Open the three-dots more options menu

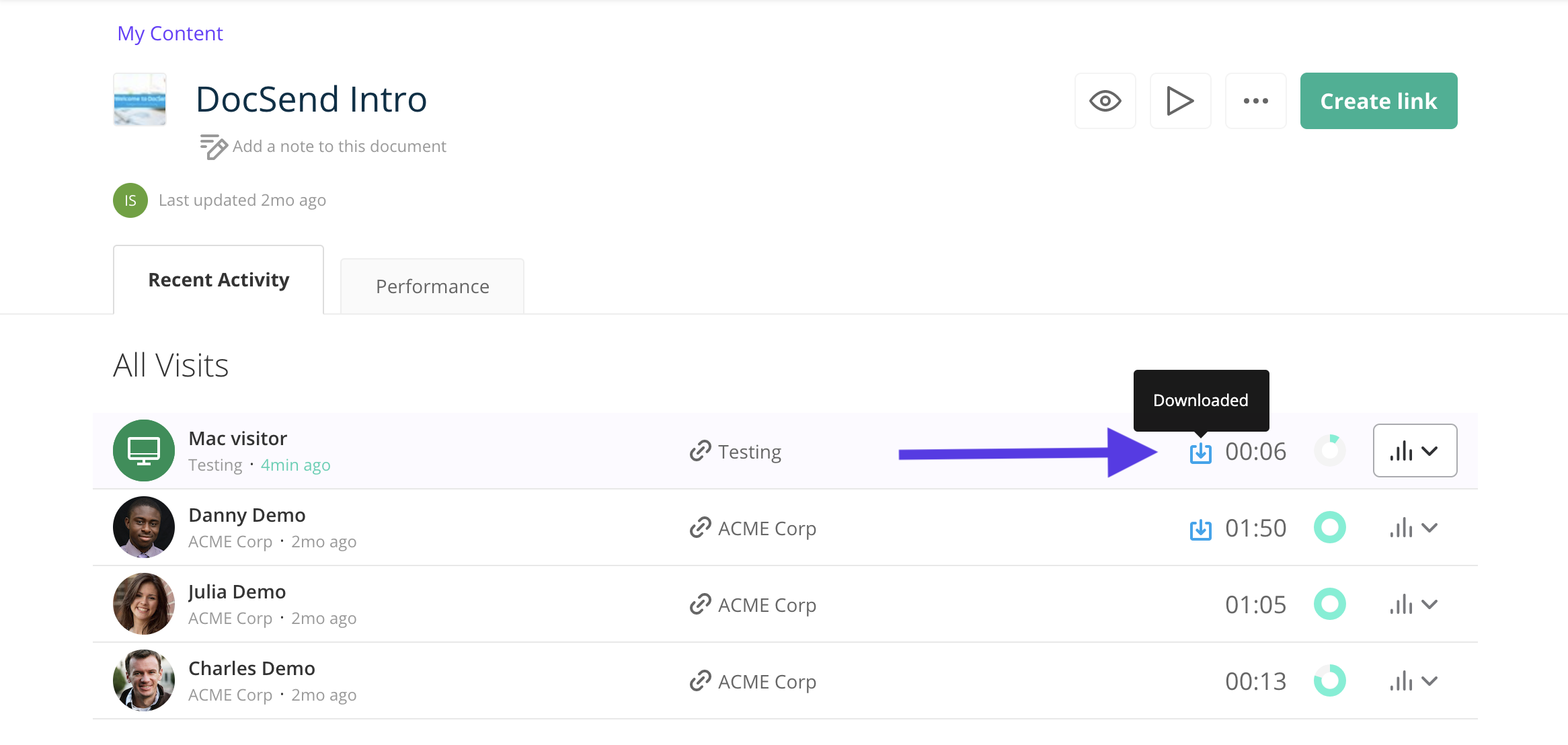[1256, 101]
